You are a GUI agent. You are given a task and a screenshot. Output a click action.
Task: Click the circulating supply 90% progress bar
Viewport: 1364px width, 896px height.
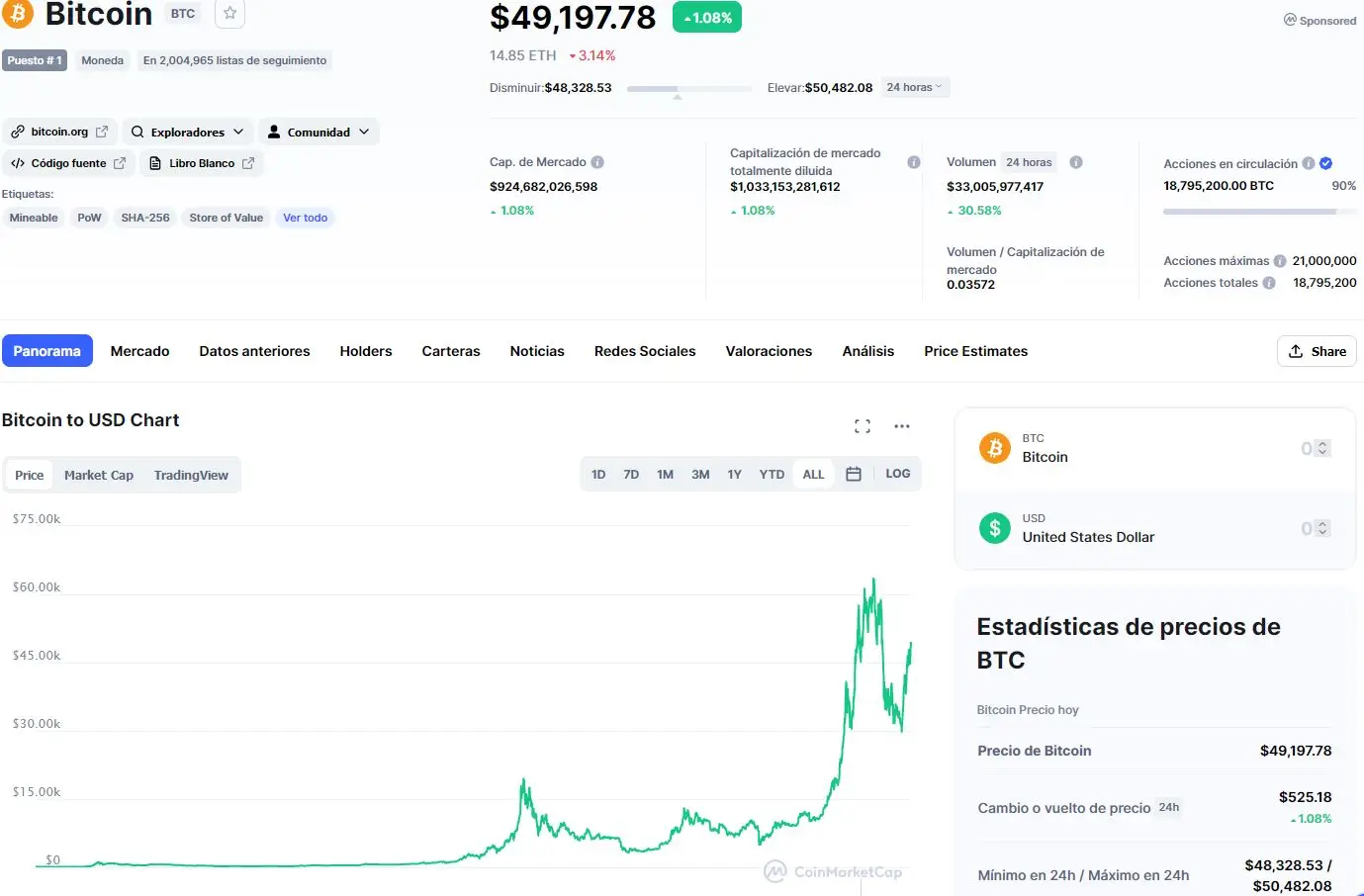click(1259, 212)
